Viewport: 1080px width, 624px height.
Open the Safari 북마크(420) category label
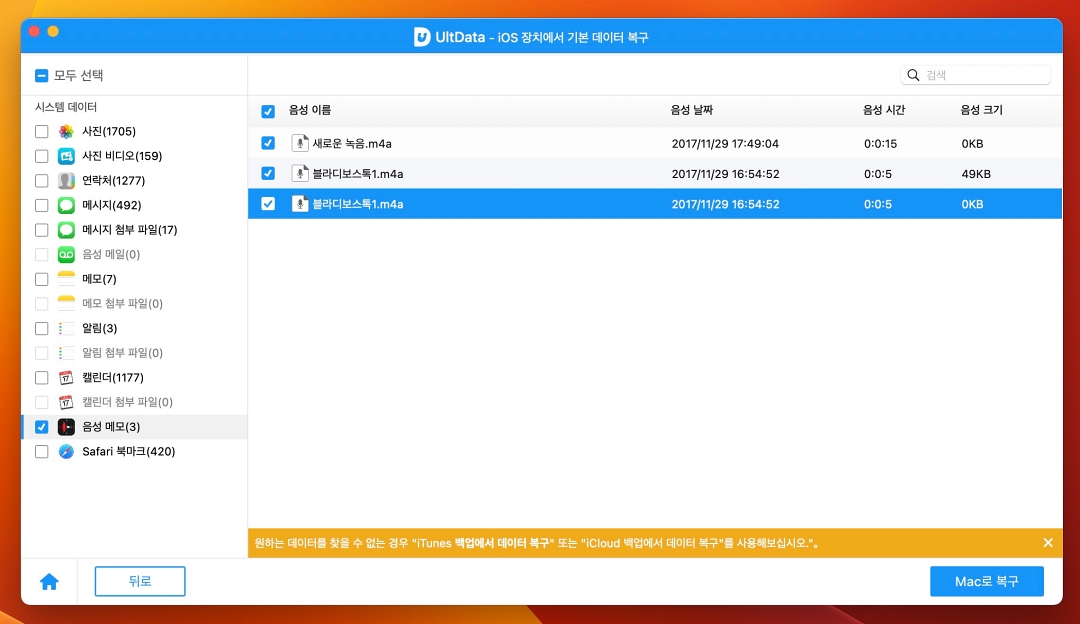(x=129, y=452)
